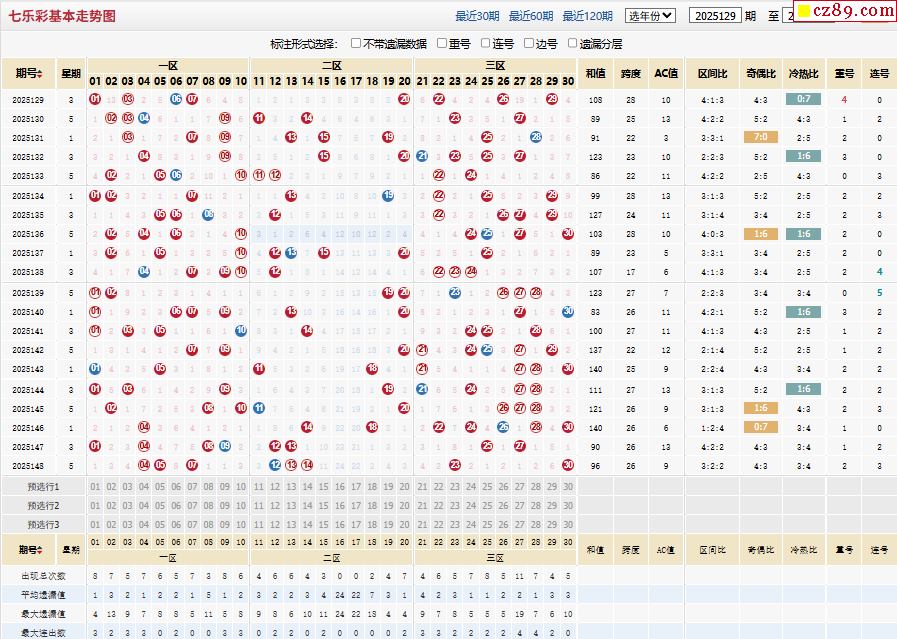The height and width of the screenshot is (639, 897).
Task: Show the 最近30期 results
Action: [x=477, y=16]
